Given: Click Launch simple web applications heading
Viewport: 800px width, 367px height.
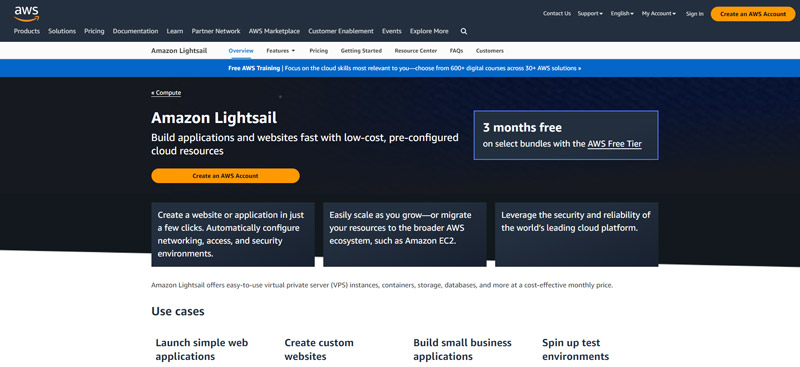Looking at the screenshot, I should point(202,350).
